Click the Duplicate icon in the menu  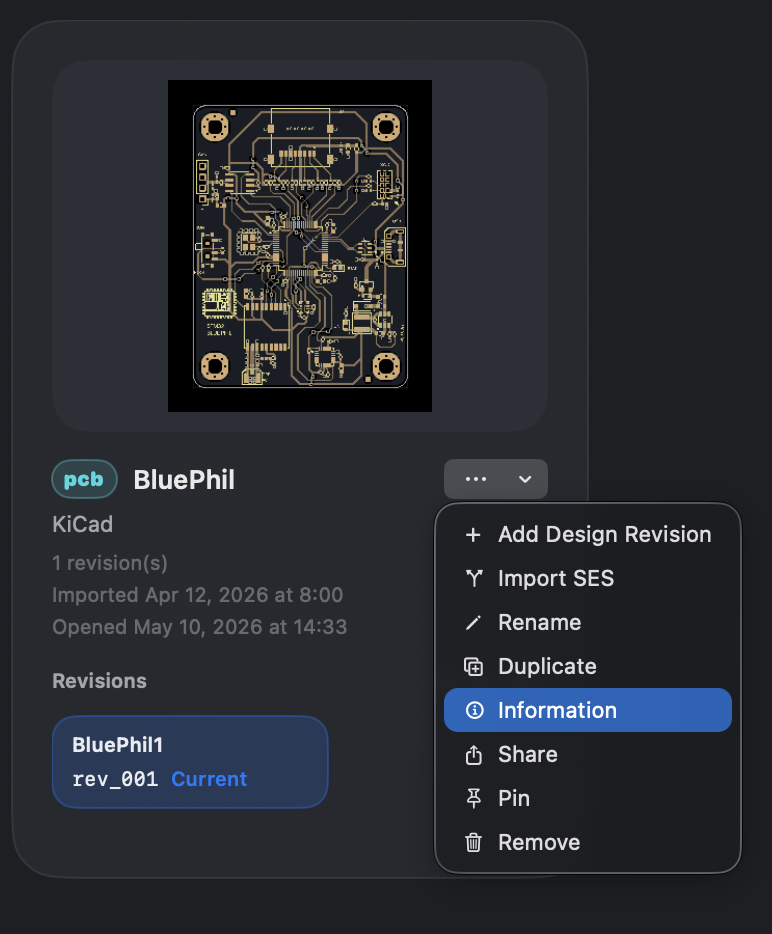coord(474,667)
